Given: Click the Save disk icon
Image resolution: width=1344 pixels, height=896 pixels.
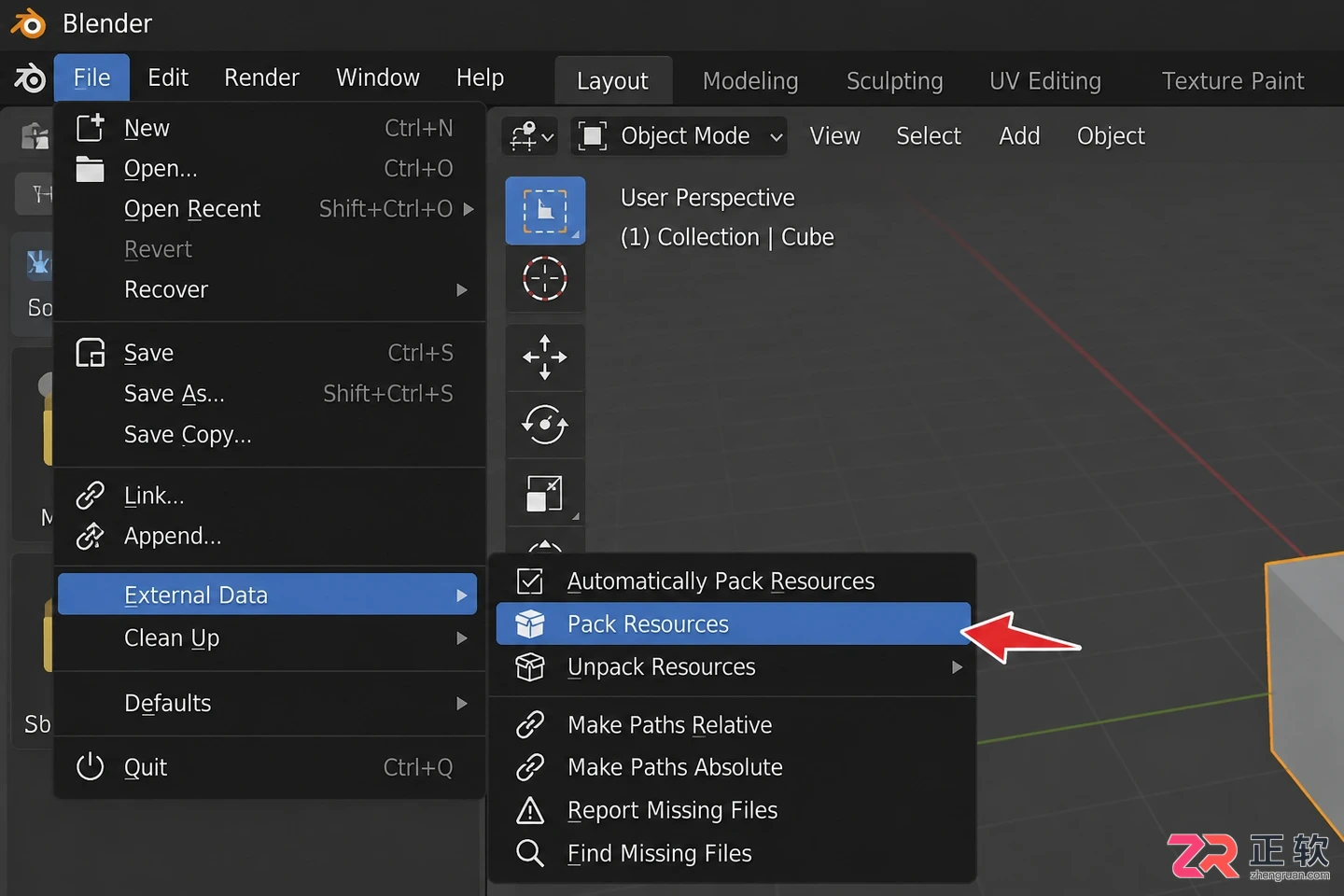Looking at the screenshot, I should point(90,353).
